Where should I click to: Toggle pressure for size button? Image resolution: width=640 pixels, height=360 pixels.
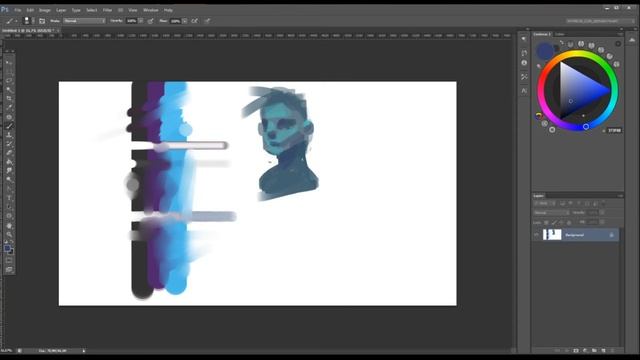[x=207, y=21]
